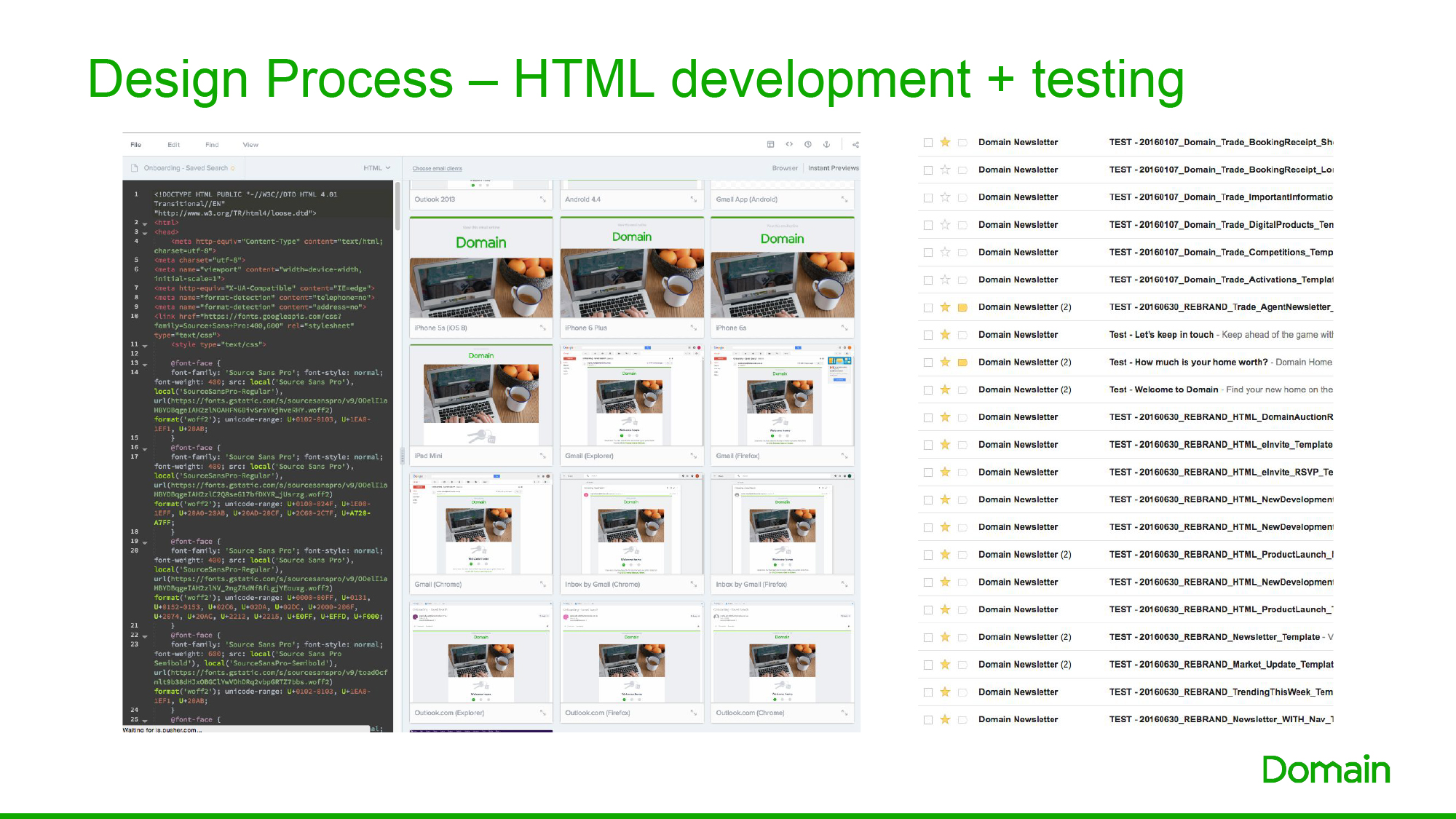1456x819 pixels.
Task: Toggle importance marker on 'How much is your home worth?' email
Action: 962,363
